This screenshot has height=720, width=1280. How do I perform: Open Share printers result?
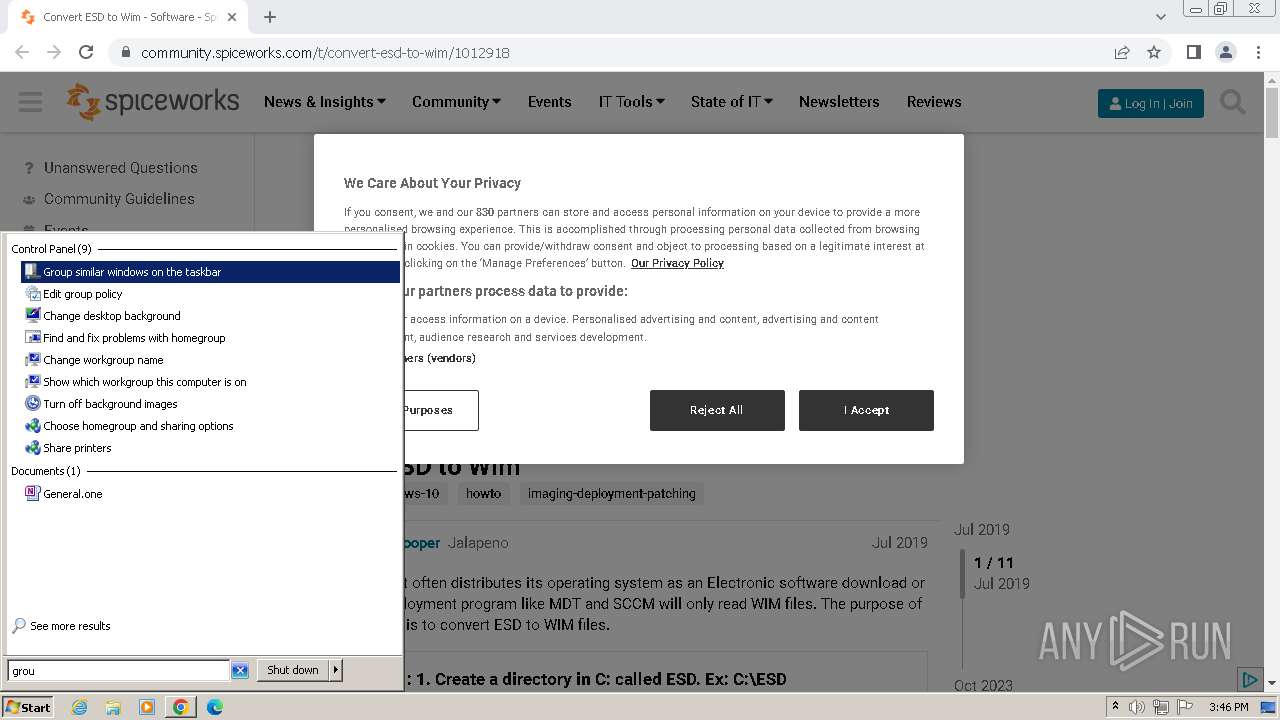[x=210, y=448]
